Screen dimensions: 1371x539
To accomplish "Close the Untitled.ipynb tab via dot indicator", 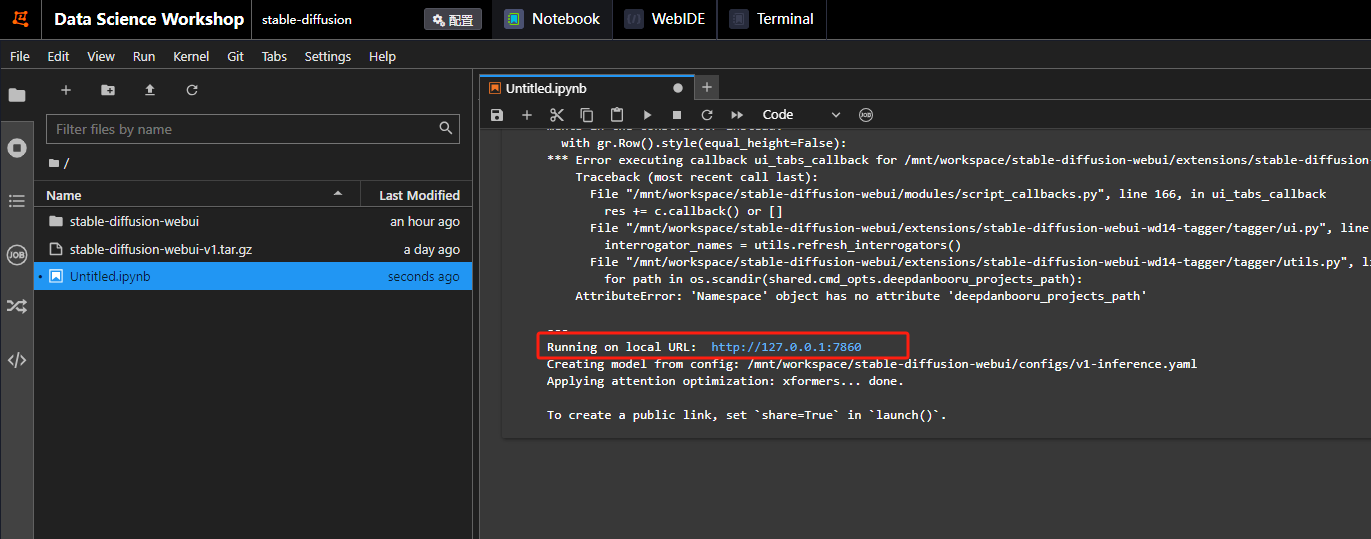I will coord(678,88).
